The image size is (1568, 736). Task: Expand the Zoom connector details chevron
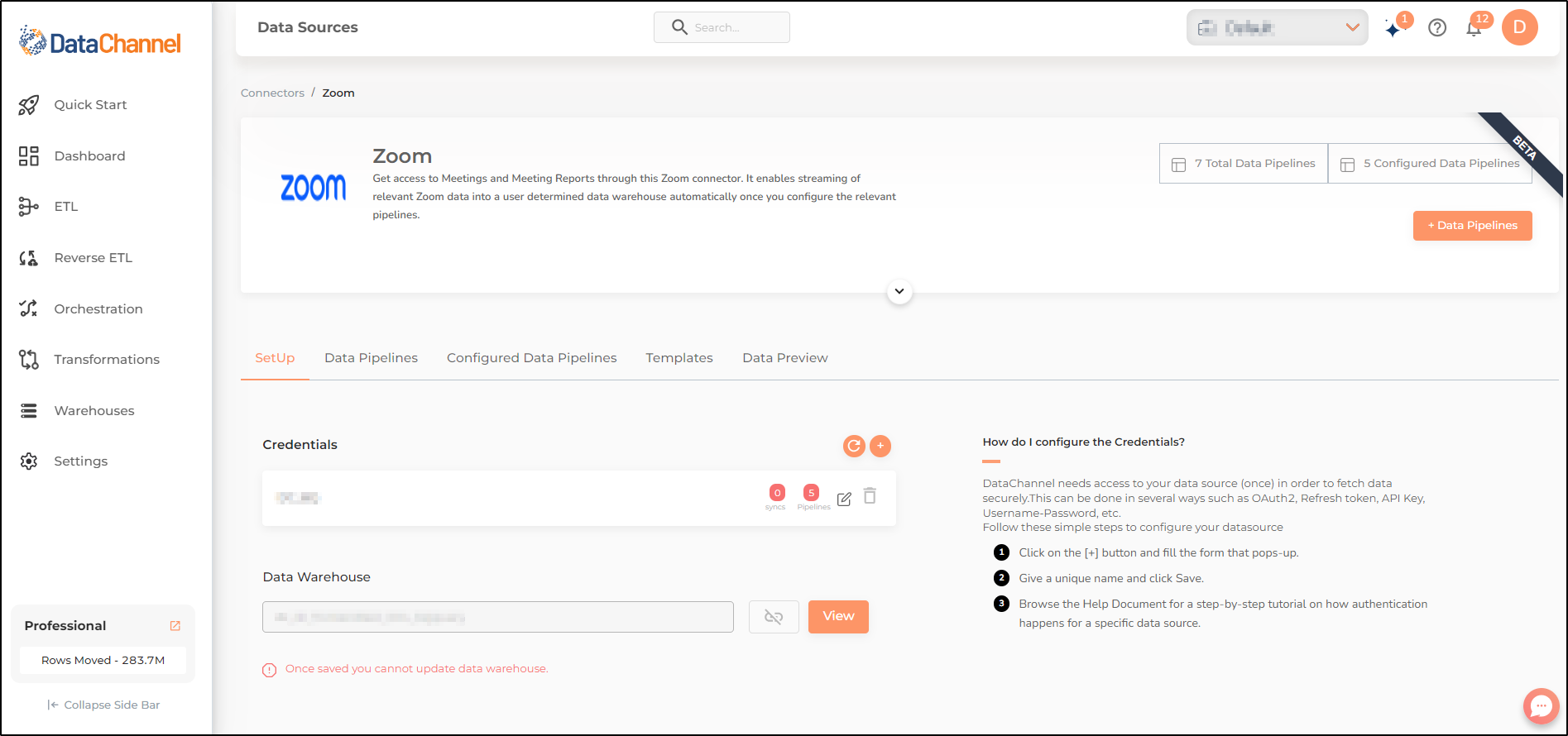[899, 292]
